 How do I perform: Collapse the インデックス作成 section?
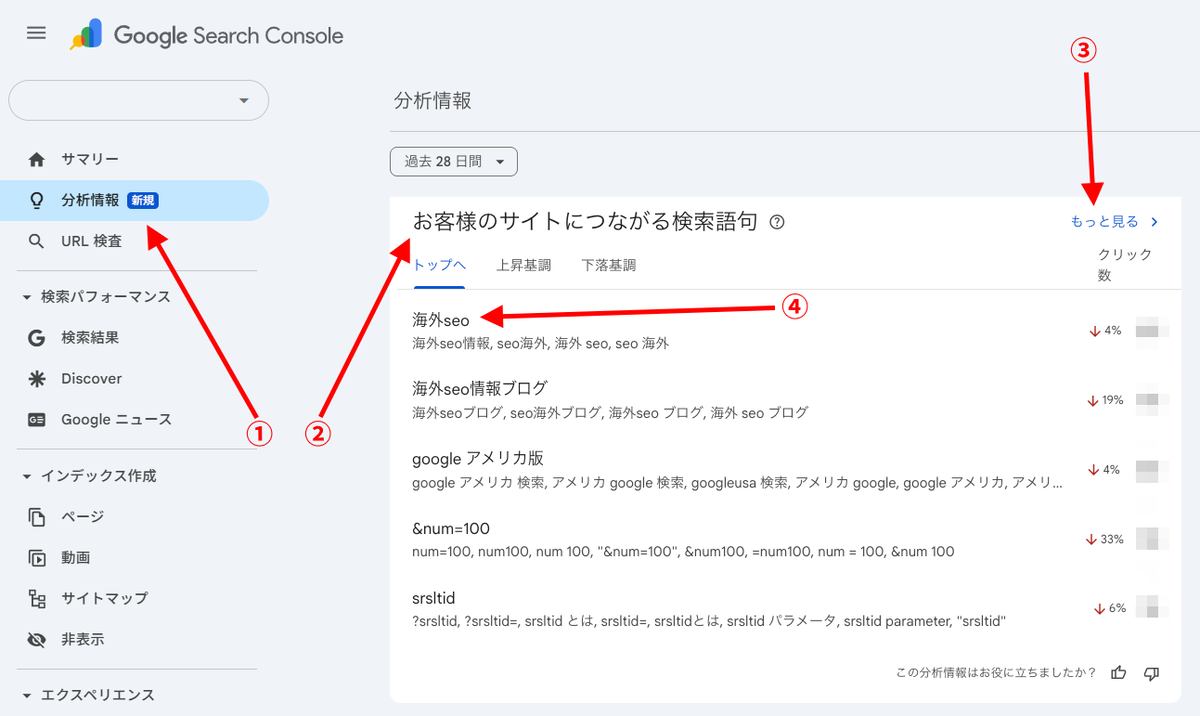[x=89, y=476]
